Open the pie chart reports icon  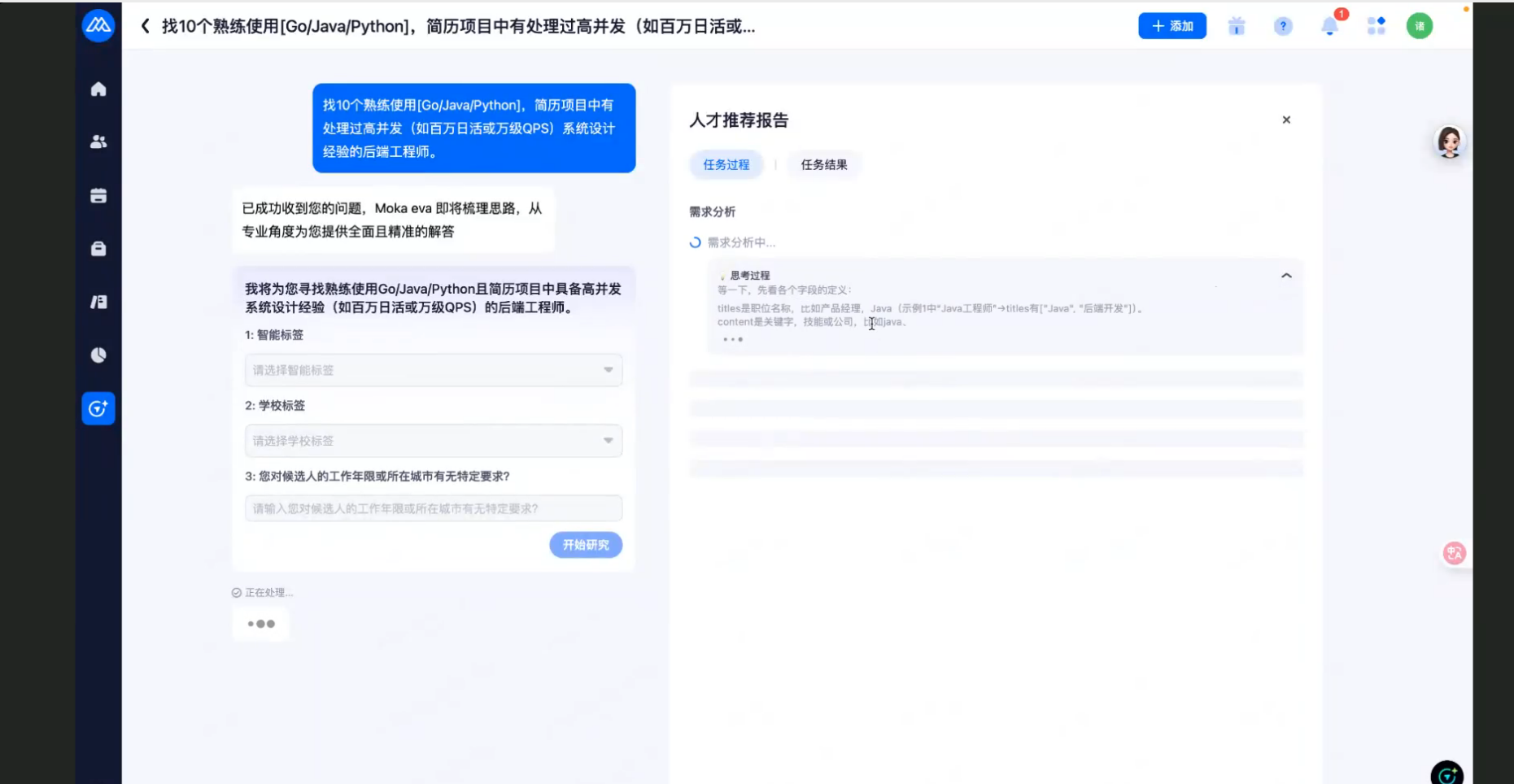point(98,355)
